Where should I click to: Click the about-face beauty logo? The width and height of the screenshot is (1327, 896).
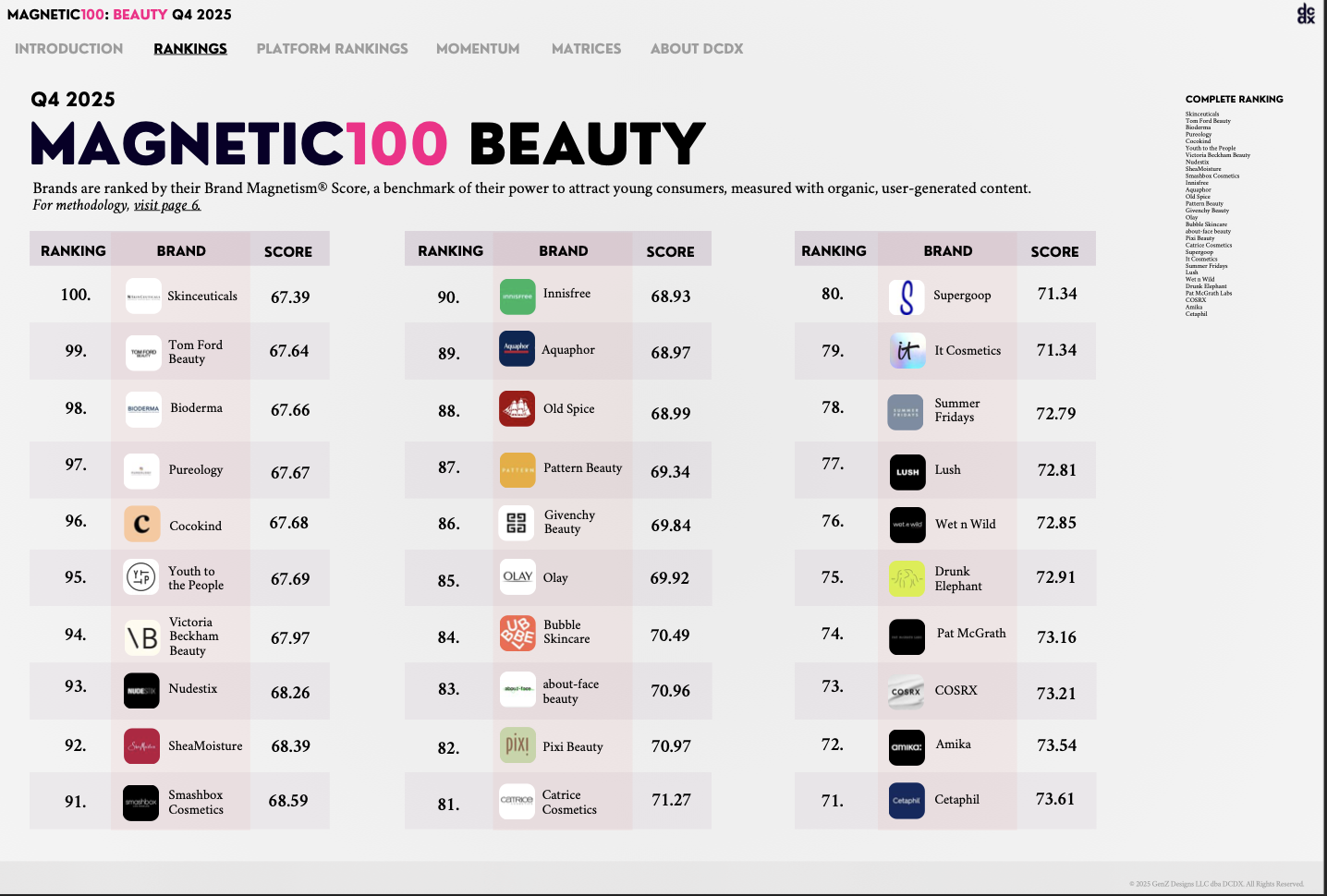tap(517, 689)
